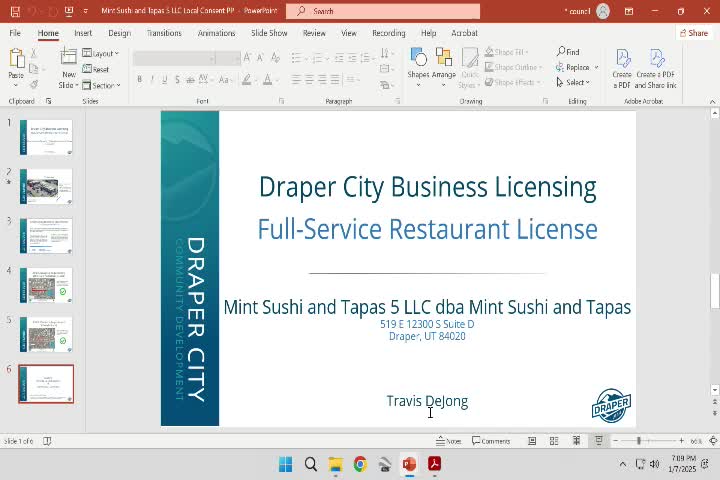Switch to the Slide Show tab

coord(269,33)
